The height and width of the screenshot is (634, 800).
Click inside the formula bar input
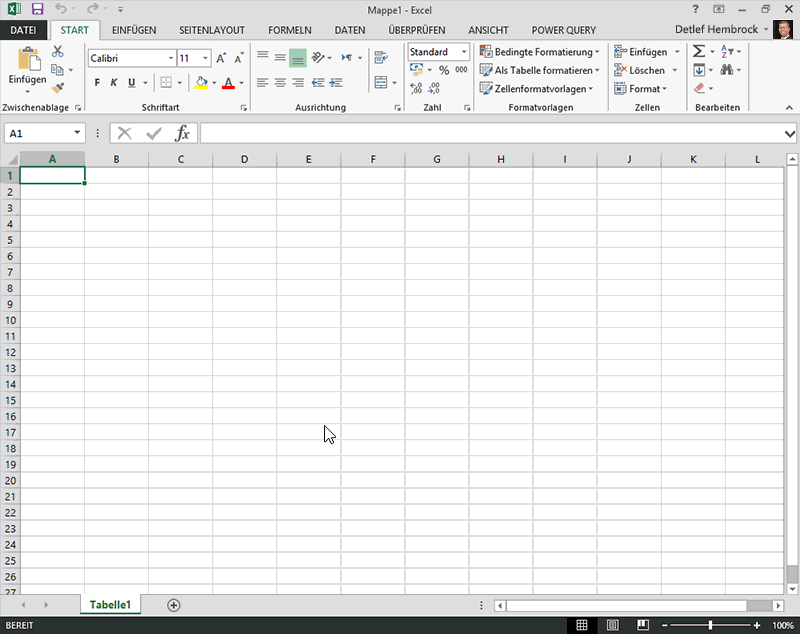[x=490, y=133]
